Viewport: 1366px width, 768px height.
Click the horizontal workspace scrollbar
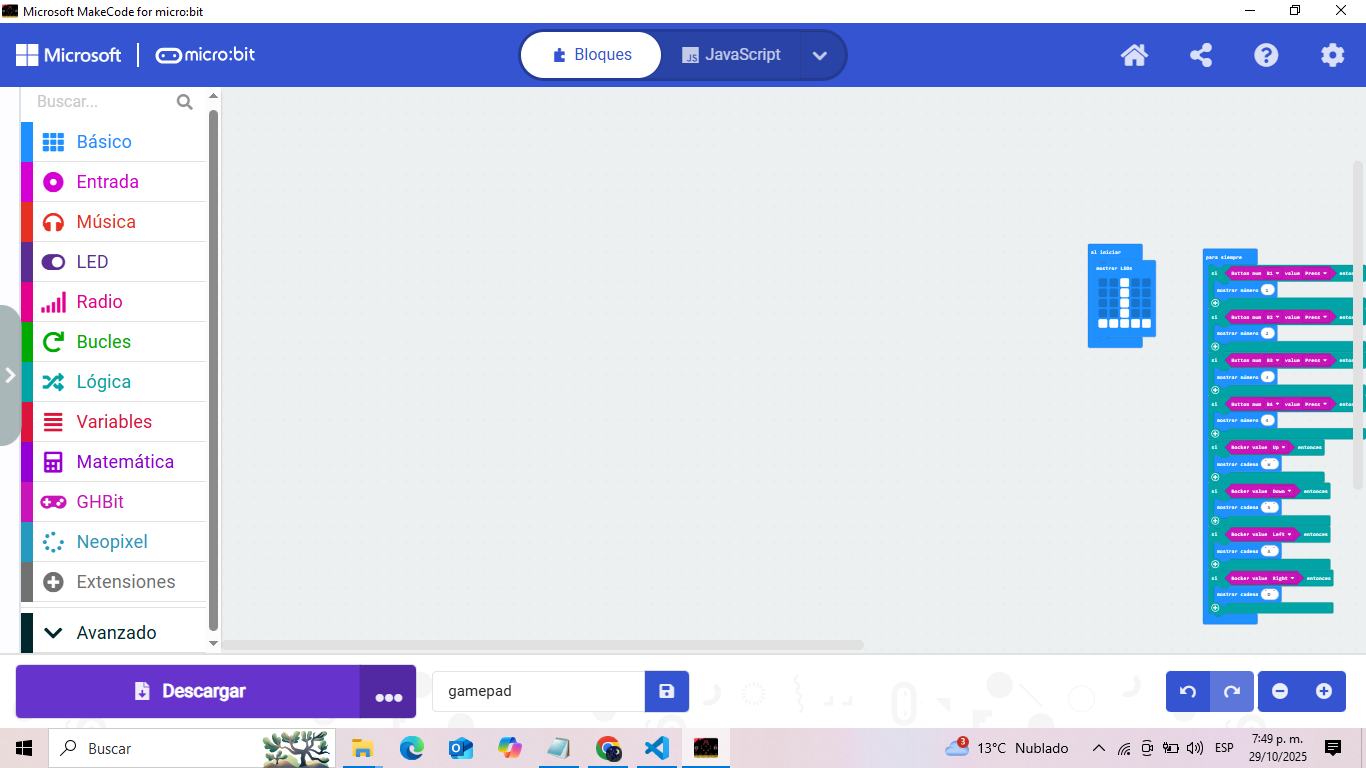542,645
